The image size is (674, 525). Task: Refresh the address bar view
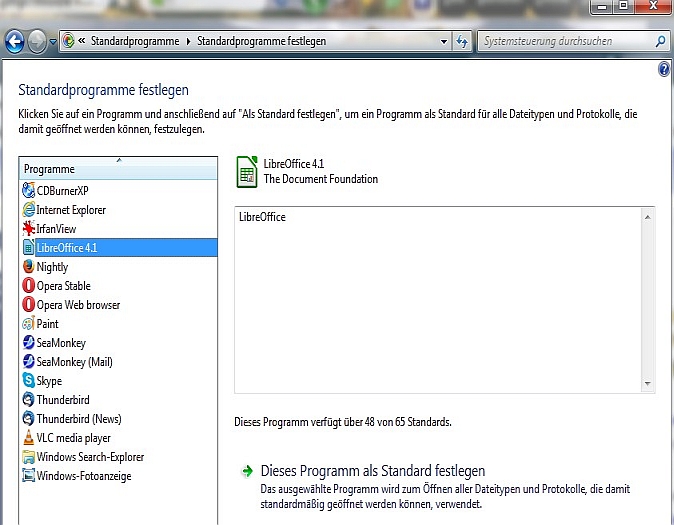tap(462, 41)
